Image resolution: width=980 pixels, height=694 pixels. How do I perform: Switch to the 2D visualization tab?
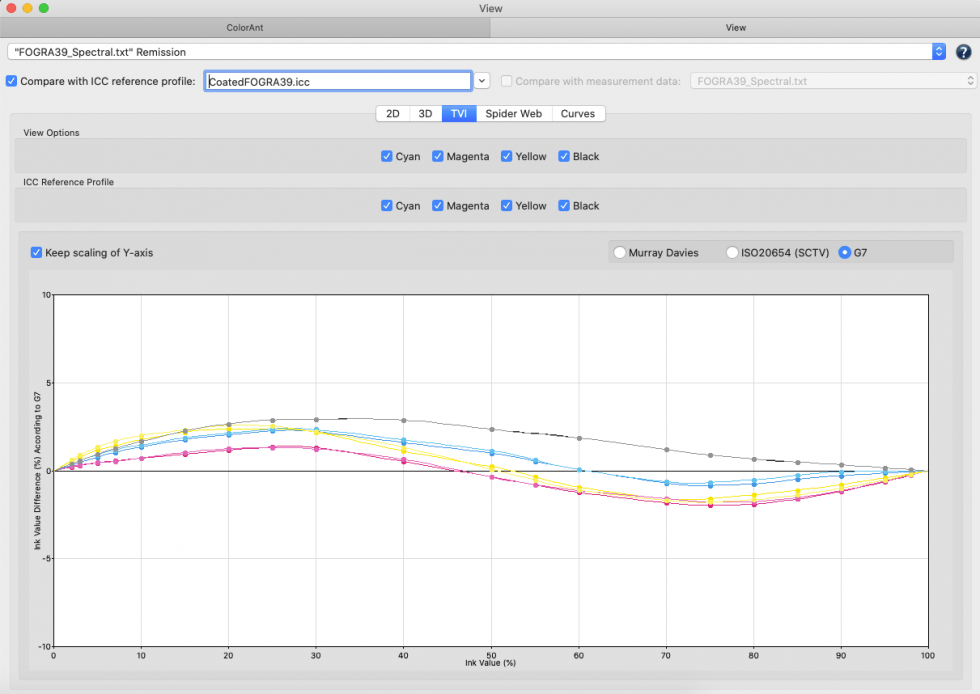click(x=393, y=113)
